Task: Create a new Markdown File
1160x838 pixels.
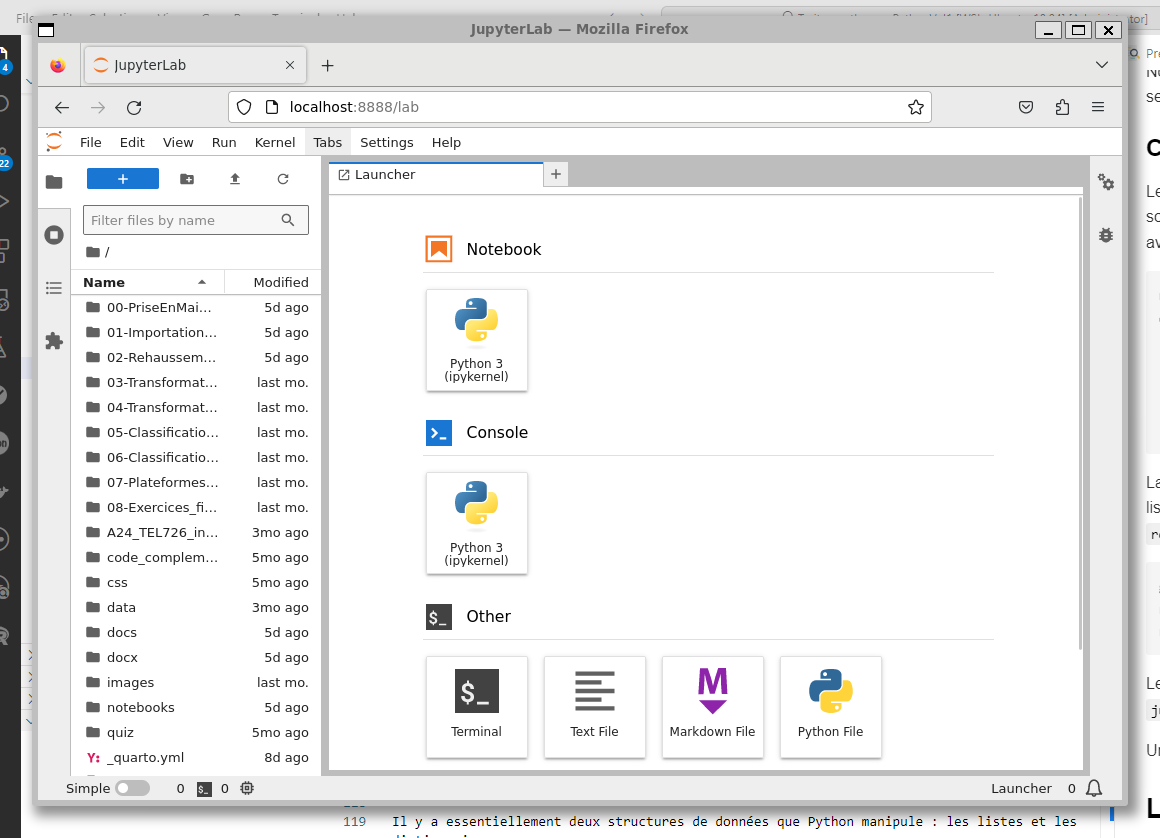Action: point(712,707)
